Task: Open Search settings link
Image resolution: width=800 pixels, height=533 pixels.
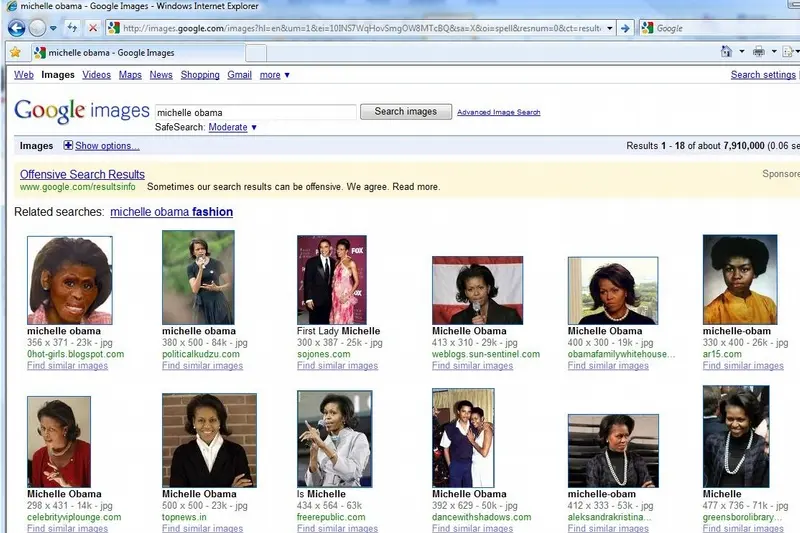Action: coord(763,74)
